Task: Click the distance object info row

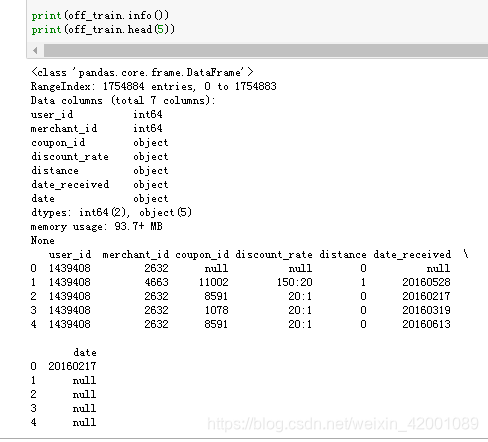Action: click(100, 170)
